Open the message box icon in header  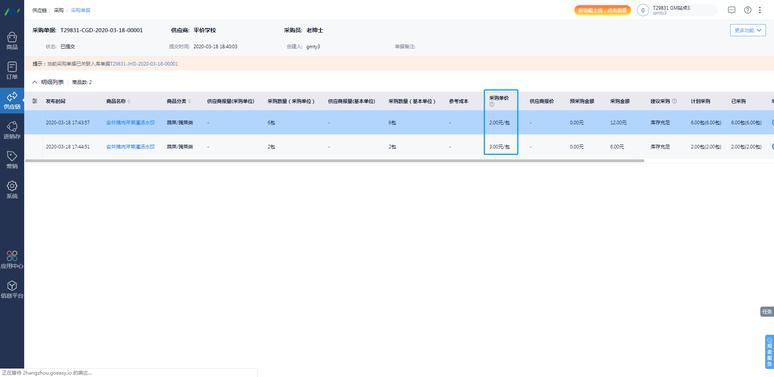click(732, 10)
